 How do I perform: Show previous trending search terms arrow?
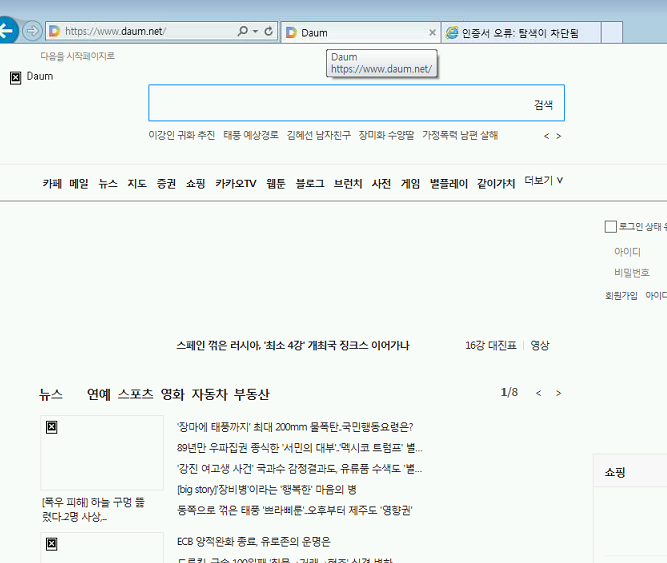tap(547, 136)
